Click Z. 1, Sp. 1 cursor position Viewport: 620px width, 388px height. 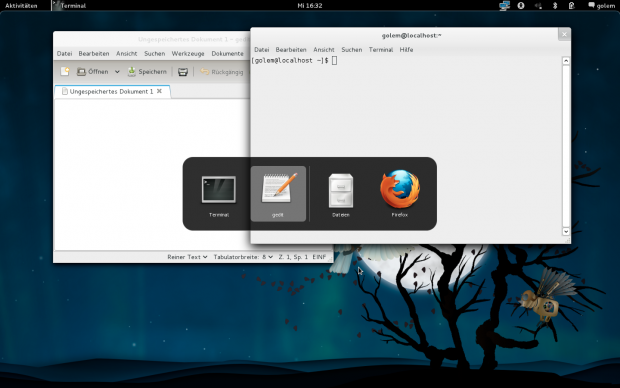(x=293, y=257)
